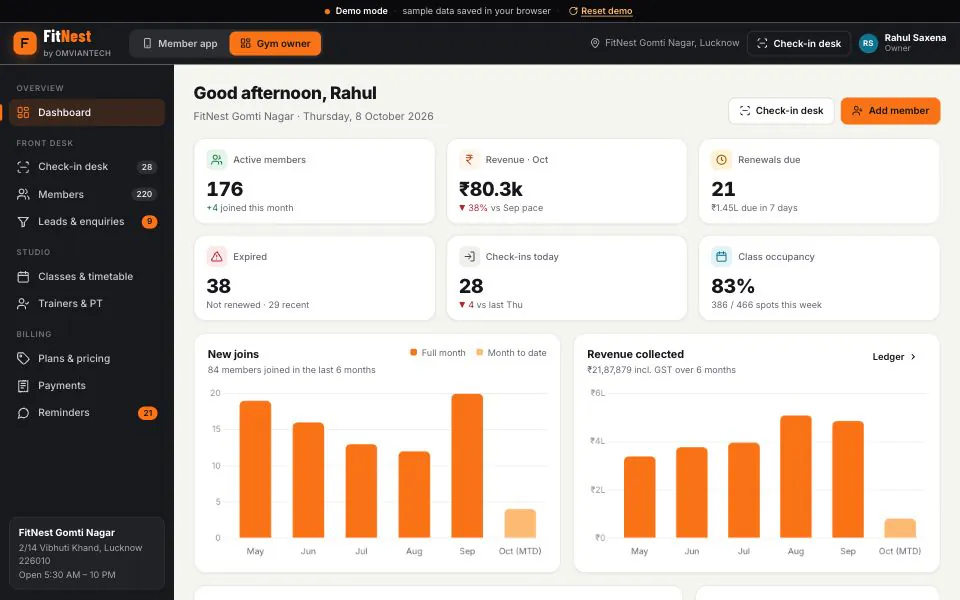Click the clock icon on Renewals due
960x600 pixels.
(721, 160)
